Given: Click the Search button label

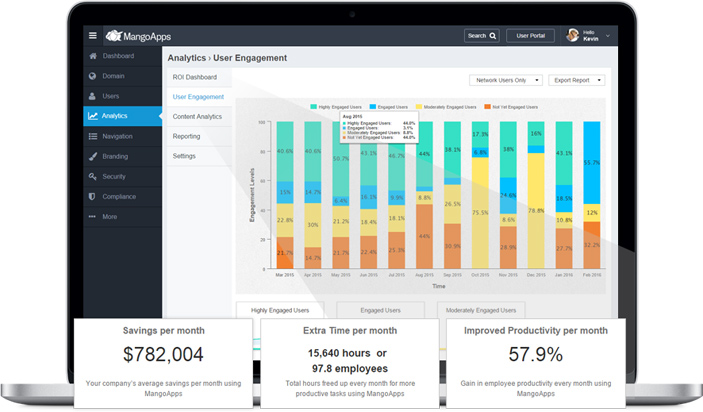Looking at the screenshot, I should 477,36.
